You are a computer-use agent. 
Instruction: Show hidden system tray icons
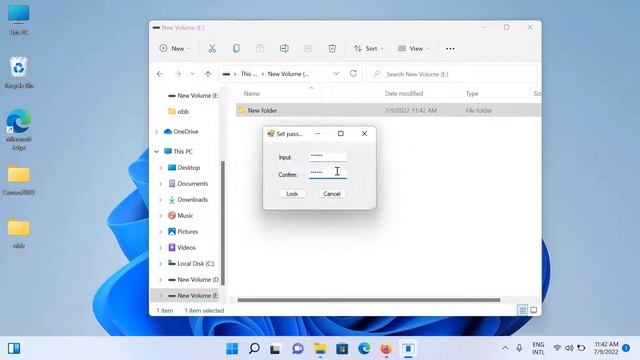[x=505, y=348]
